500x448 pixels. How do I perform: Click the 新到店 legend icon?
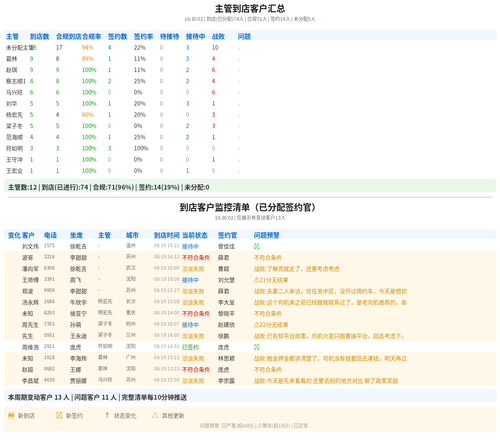(x=11, y=415)
